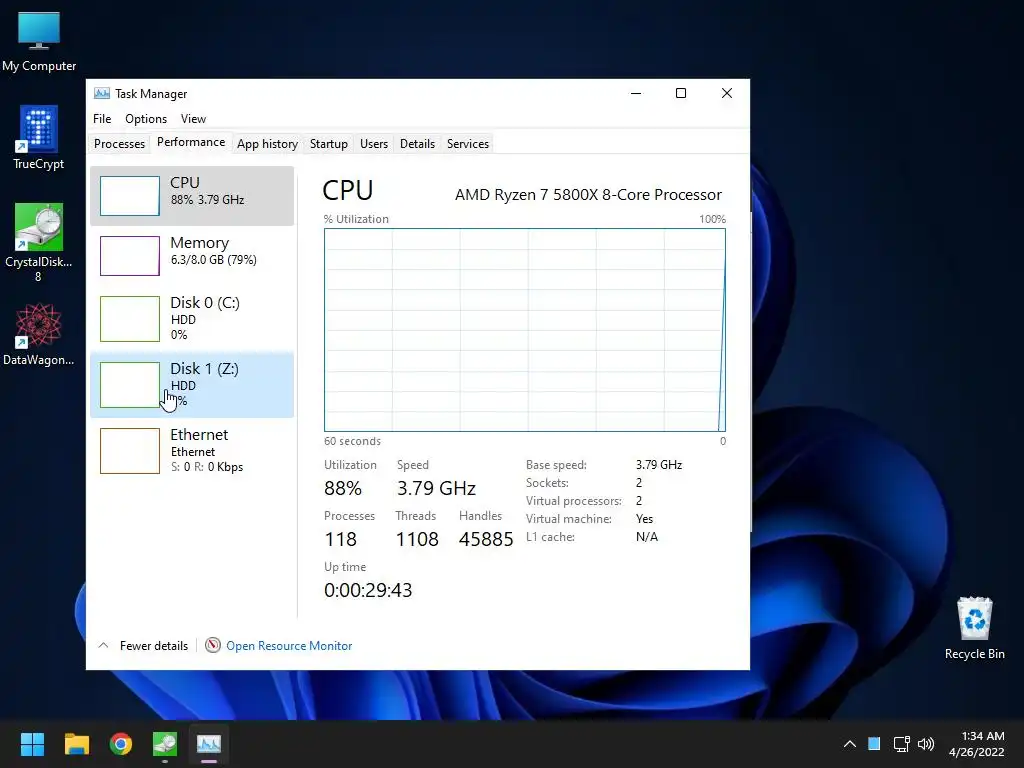Open Resource Monitor link
Screen dimensions: 1024x768
pos(289,646)
